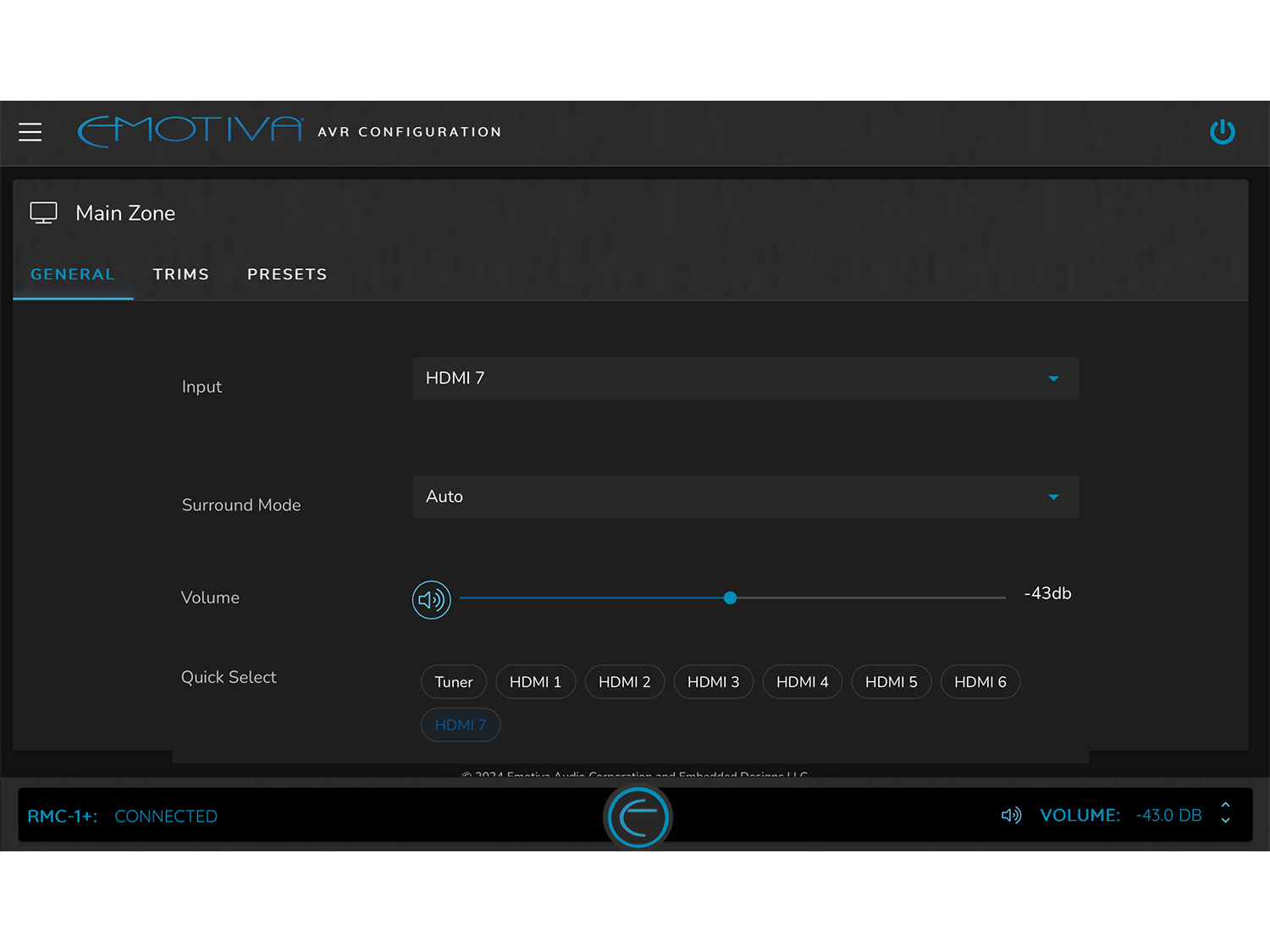Click the HDMI 5 quick select button
Image resolution: width=1270 pixels, height=952 pixels.
click(x=891, y=681)
